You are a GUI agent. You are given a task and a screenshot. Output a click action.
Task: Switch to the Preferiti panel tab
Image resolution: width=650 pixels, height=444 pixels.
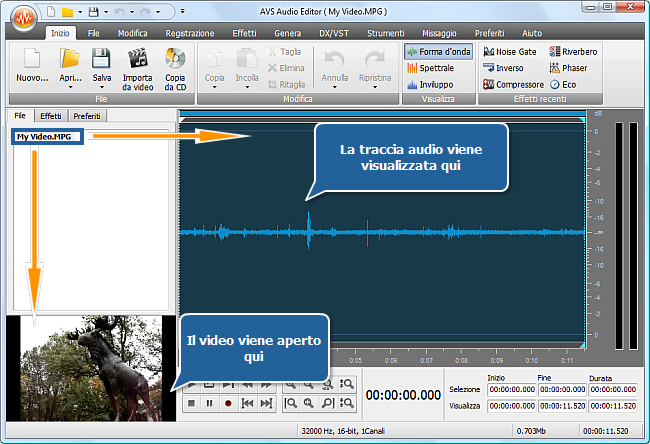click(x=86, y=117)
